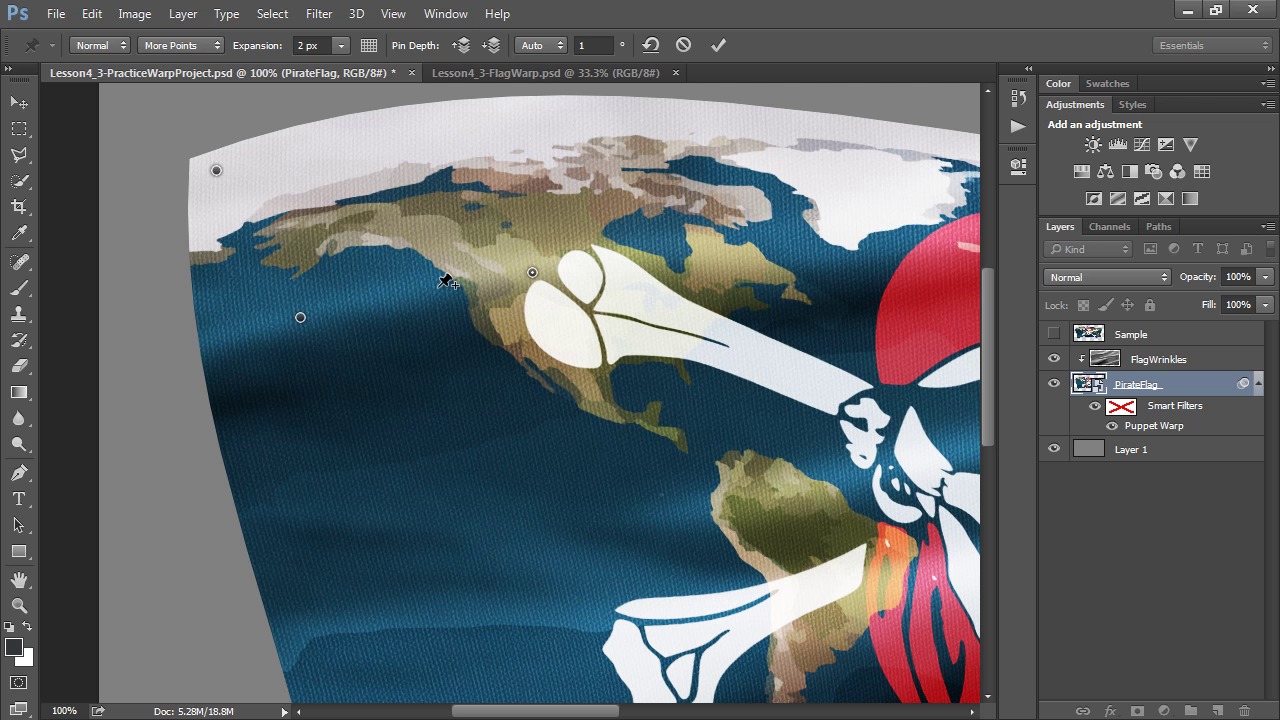Screen dimensions: 1280x720
Task: Select the Eyedropper tool
Action: [x=19, y=233]
